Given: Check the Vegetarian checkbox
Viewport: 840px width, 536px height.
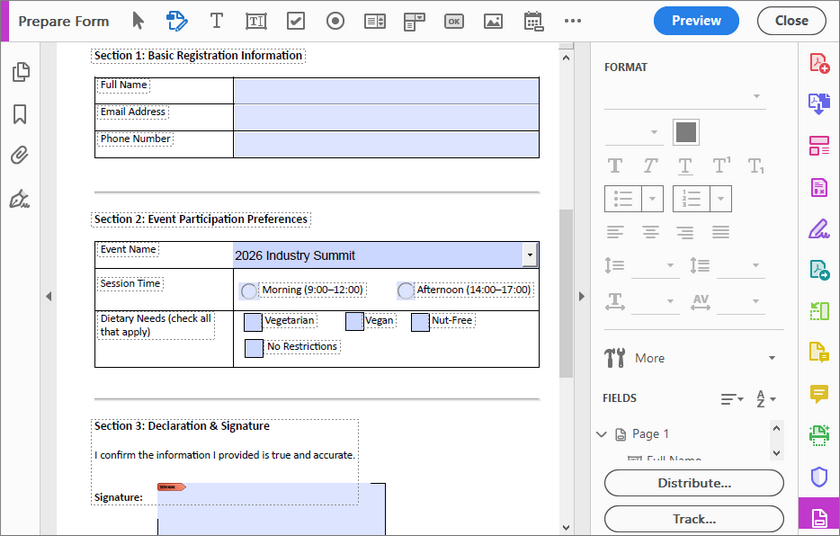Looking at the screenshot, I should [253, 322].
